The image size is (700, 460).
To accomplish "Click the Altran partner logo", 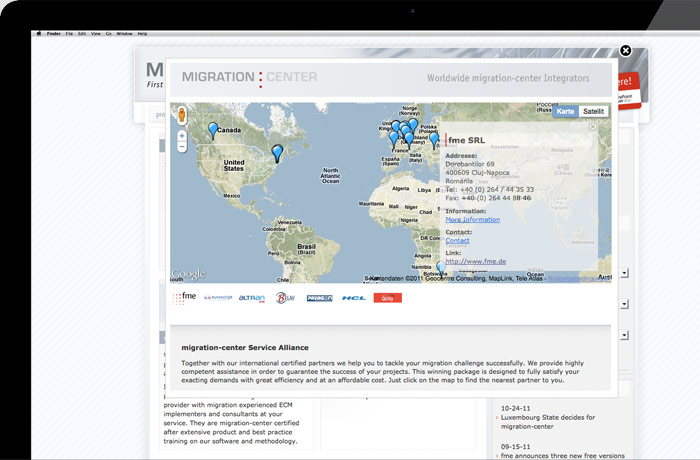I will pos(252,298).
